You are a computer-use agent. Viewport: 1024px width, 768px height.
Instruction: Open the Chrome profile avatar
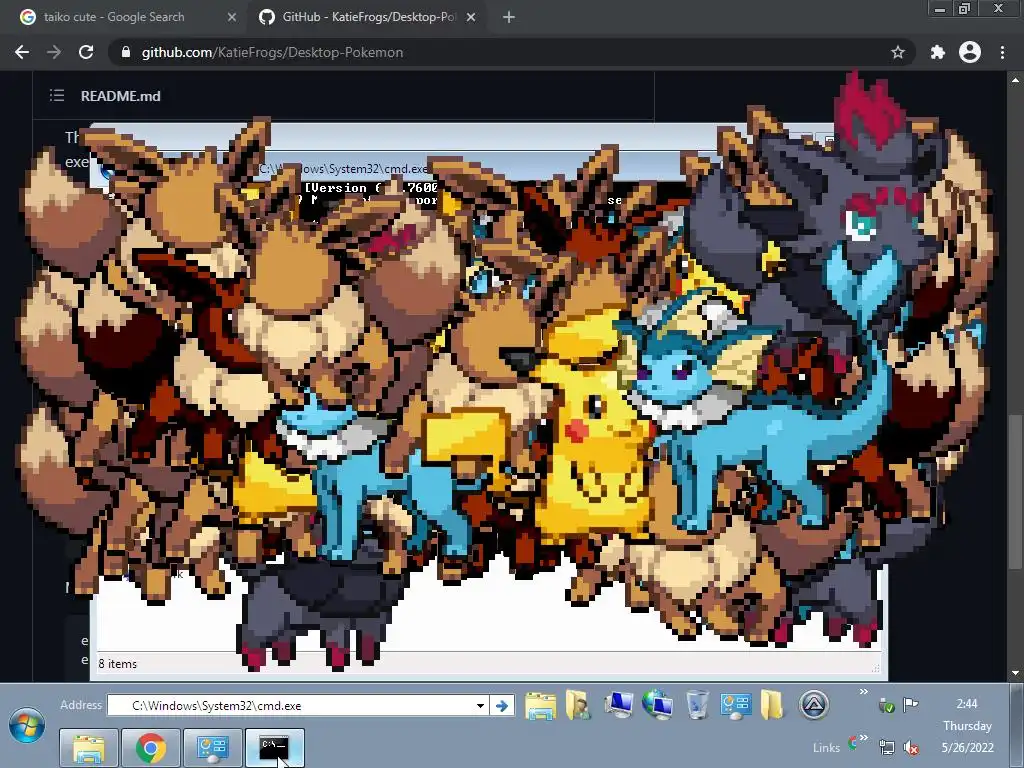point(970,52)
